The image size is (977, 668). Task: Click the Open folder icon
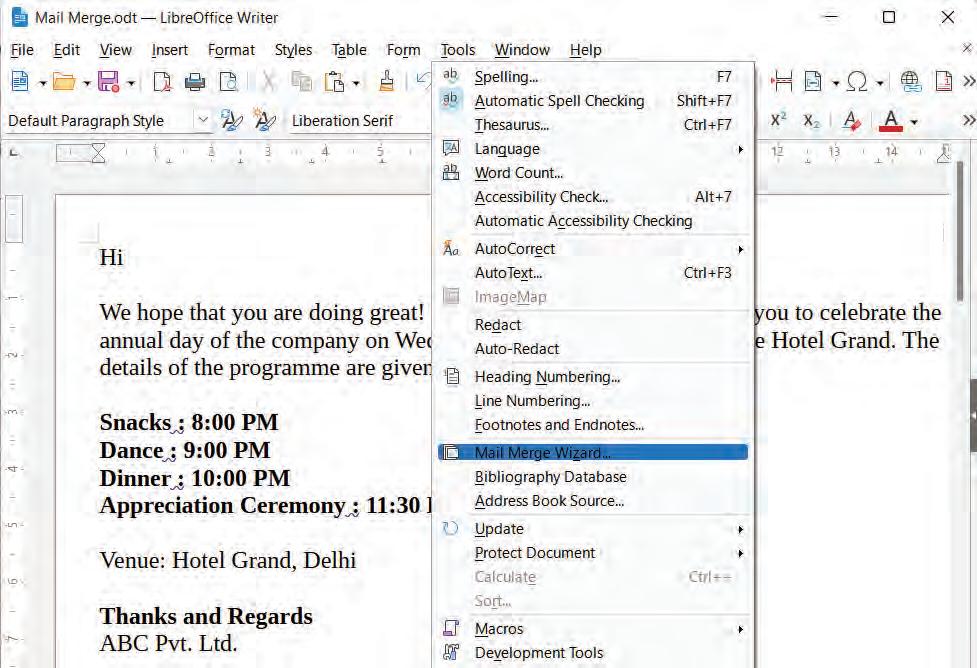point(64,82)
